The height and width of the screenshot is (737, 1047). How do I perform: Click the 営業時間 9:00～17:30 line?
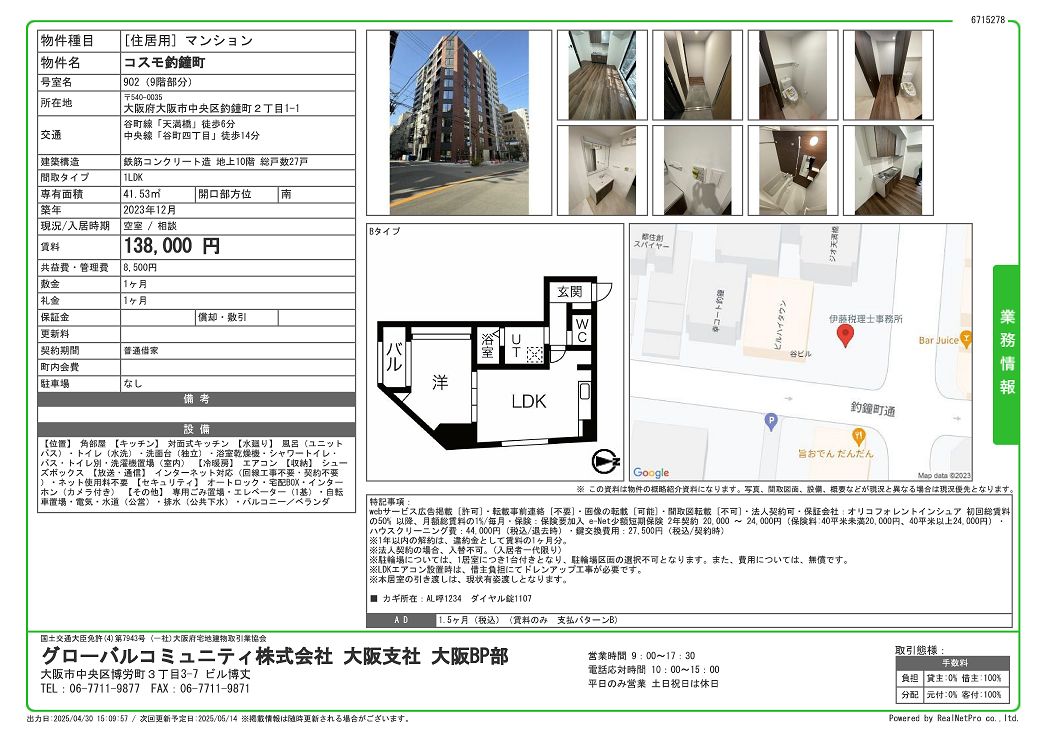click(x=642, y=656)
